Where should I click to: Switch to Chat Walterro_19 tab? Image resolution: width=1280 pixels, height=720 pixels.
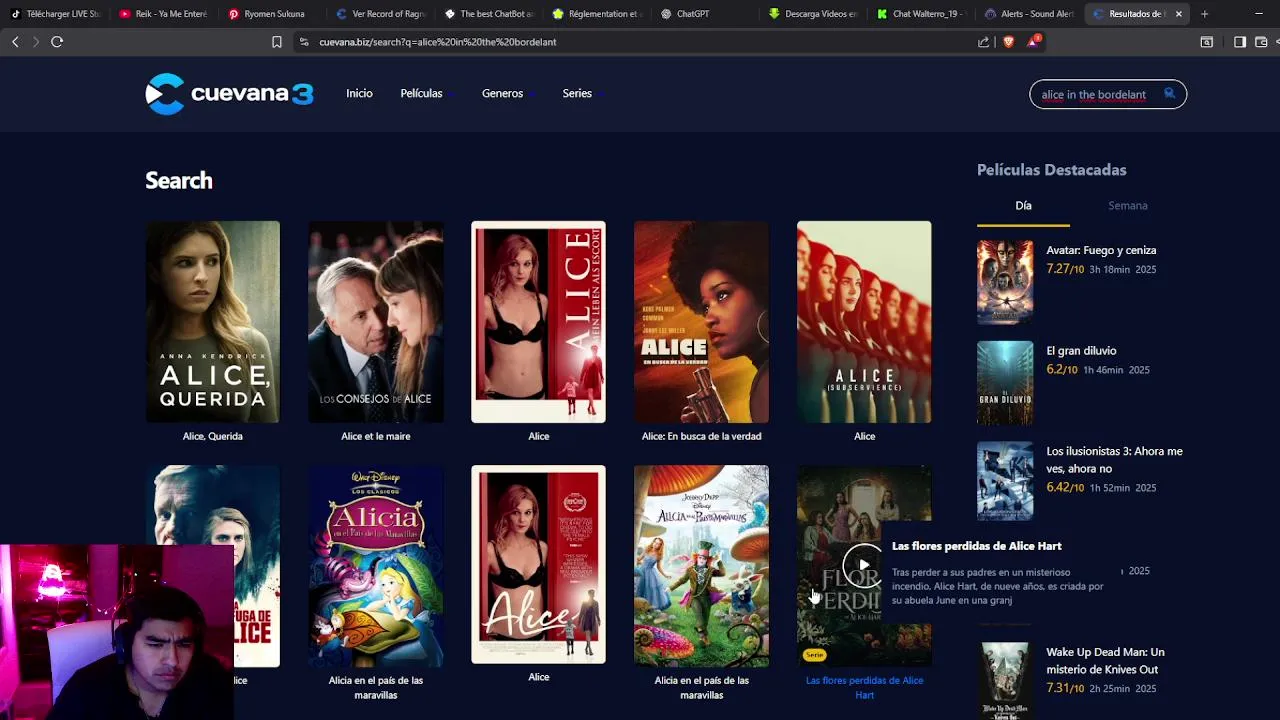(923, 14)
